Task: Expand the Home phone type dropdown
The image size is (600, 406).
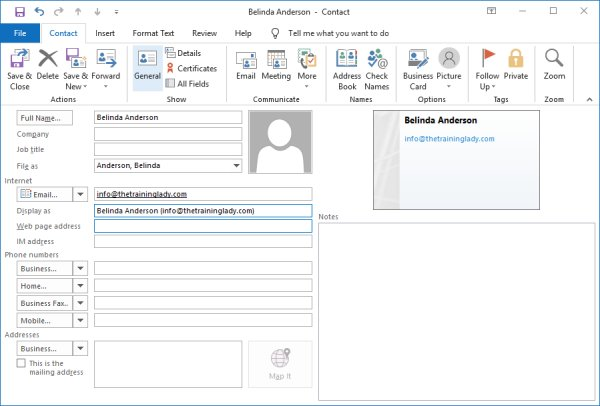Action: coord(80,286)
